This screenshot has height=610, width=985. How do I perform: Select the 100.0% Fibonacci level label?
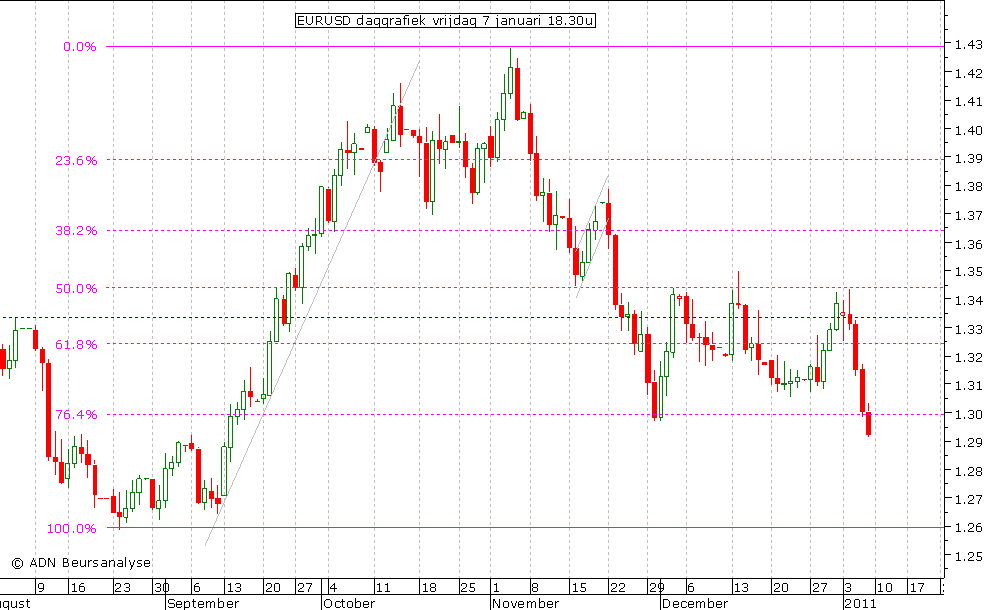point(72,529)
